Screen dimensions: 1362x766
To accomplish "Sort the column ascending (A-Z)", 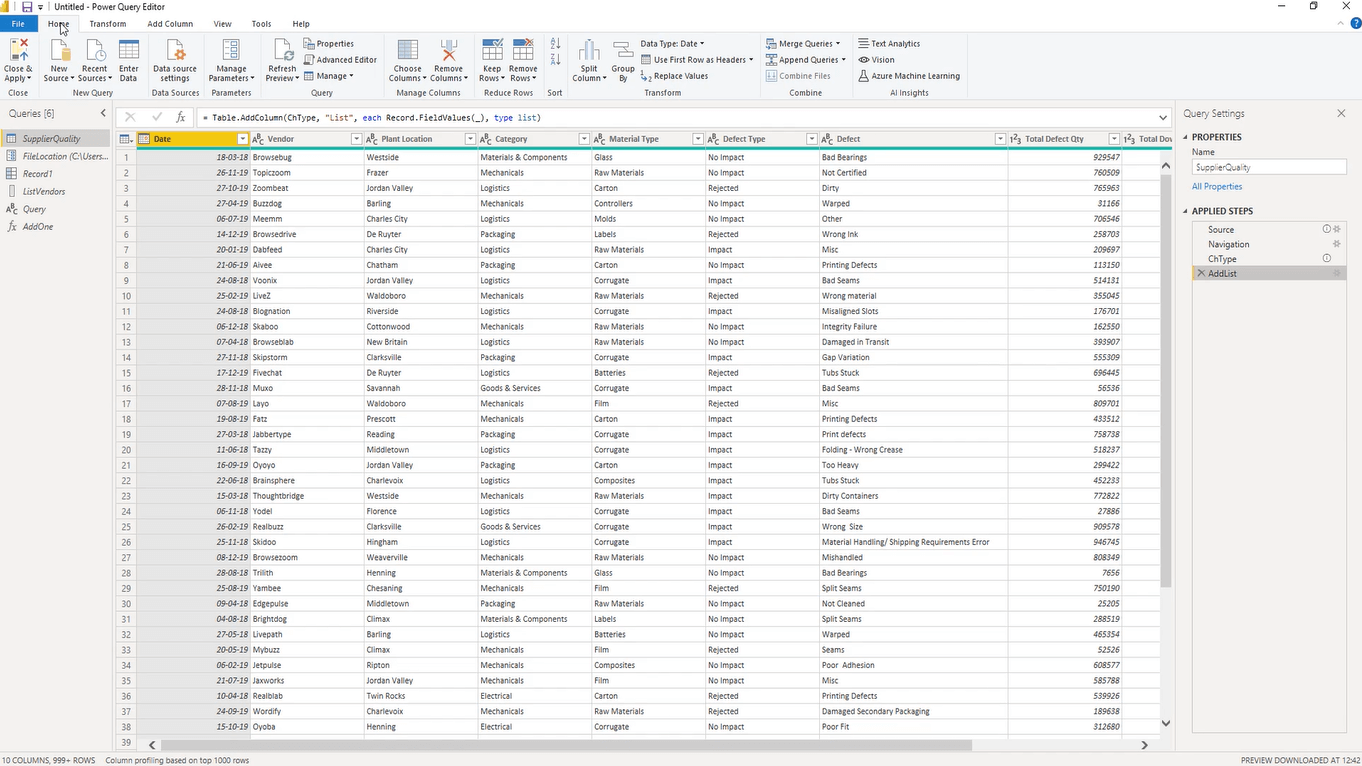I will (x=555, y=44).
